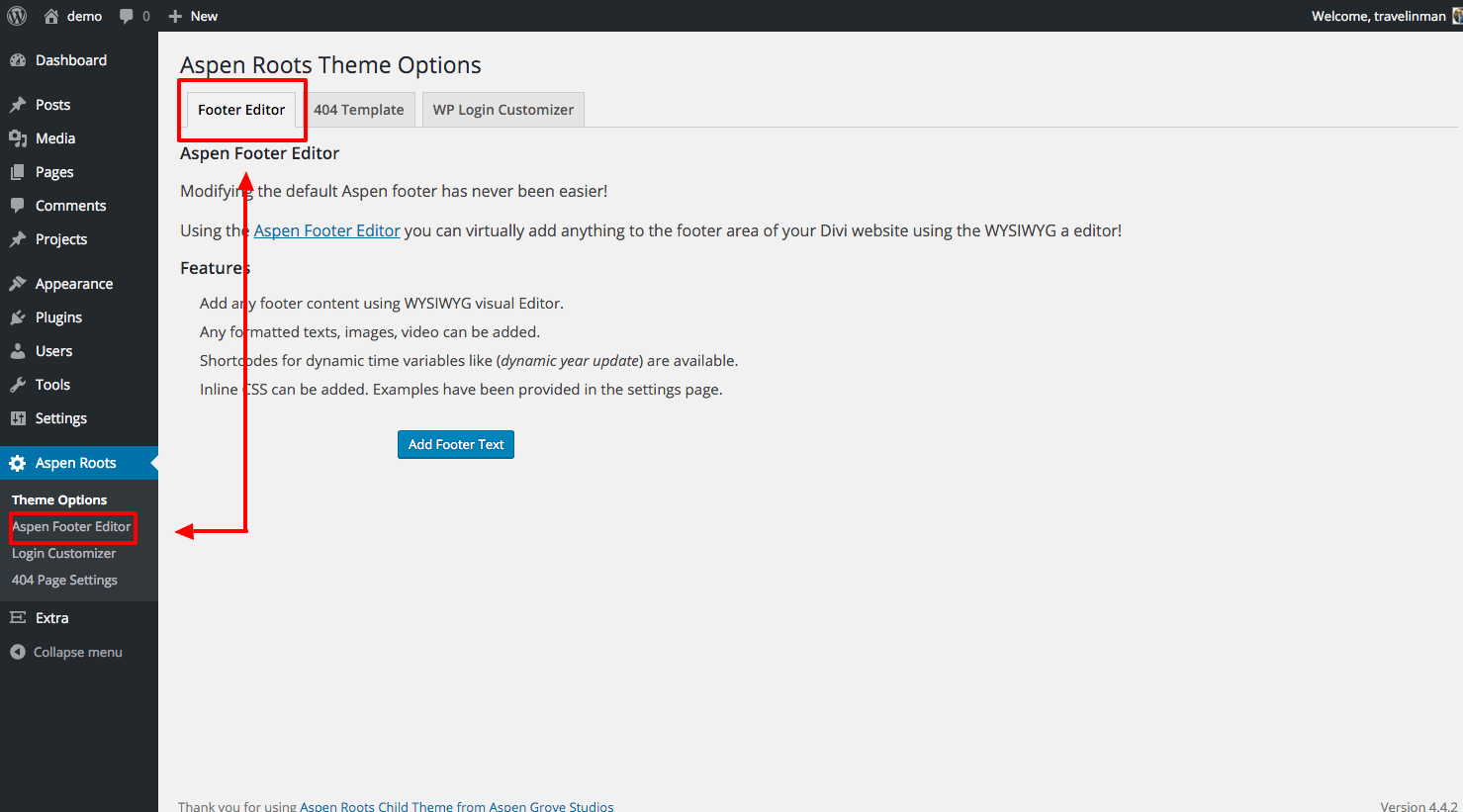Open 404 Page Settings submenu item
Viewport: 1463px width, 812px height.
[64, 581]
